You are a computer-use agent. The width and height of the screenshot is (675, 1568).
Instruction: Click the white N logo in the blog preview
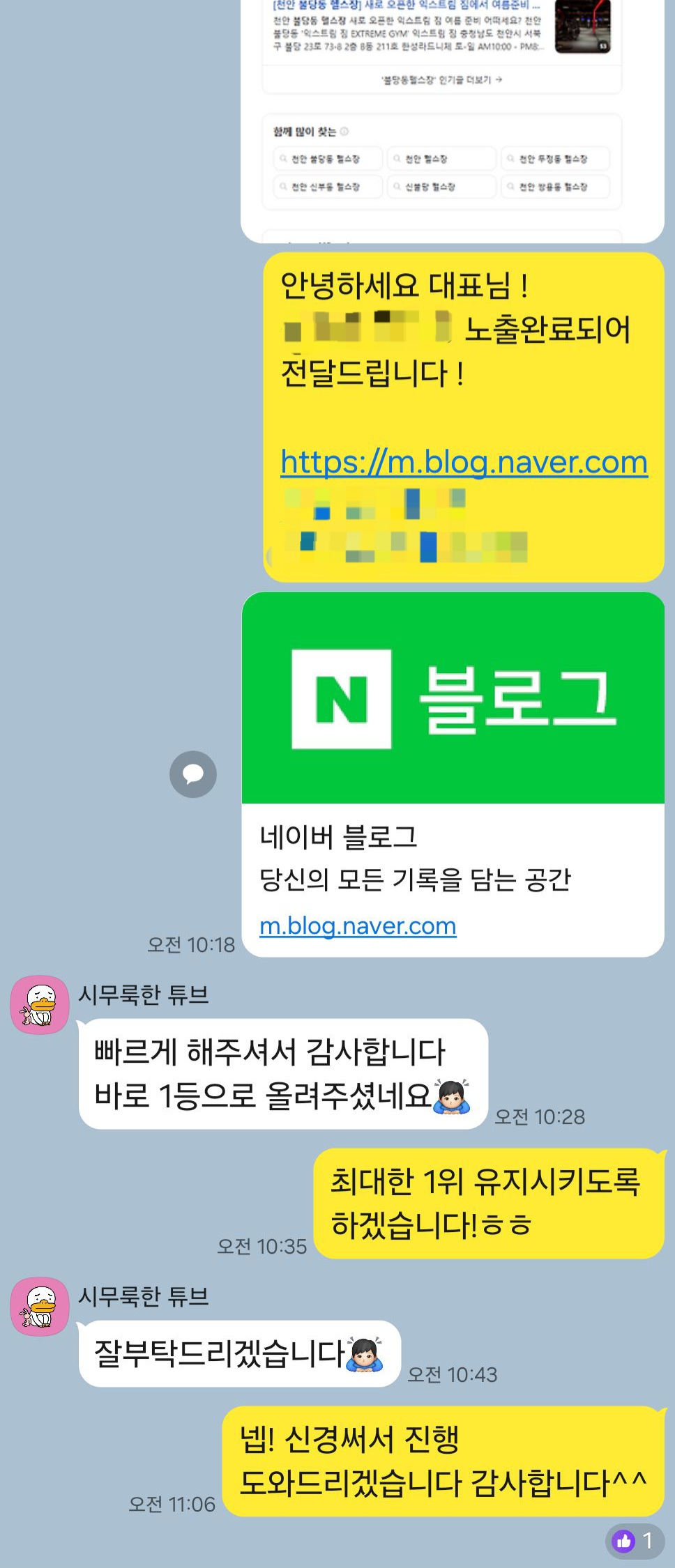pyautogui.click(x=342, y=699)
